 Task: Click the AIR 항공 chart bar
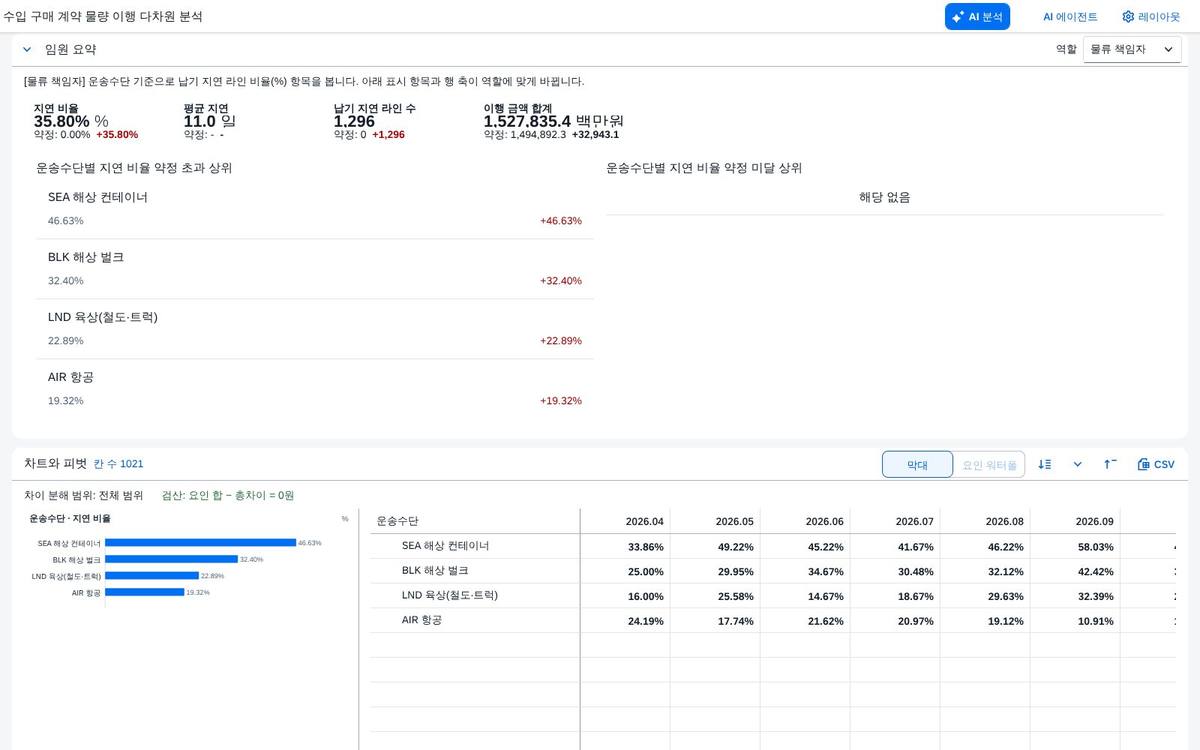point(145,592)
